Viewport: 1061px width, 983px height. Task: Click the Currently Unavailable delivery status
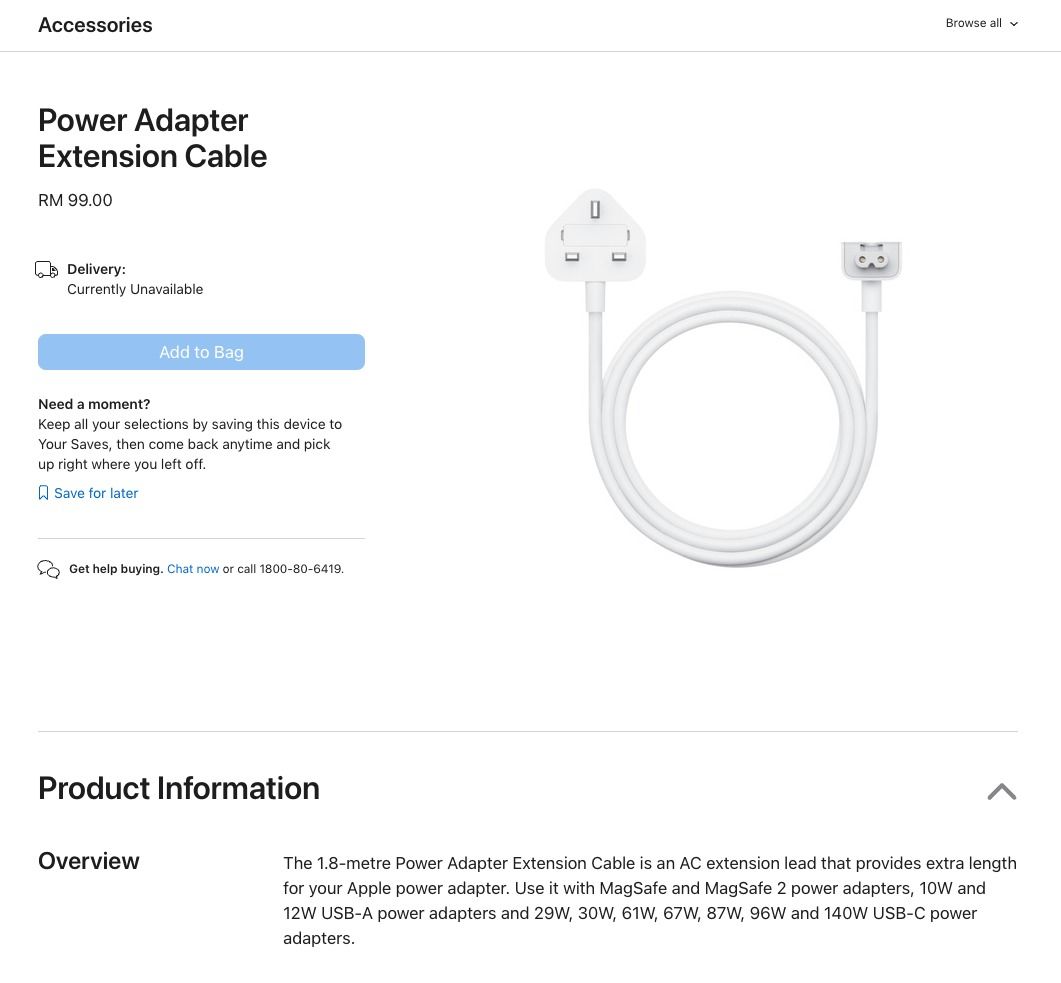135,289
